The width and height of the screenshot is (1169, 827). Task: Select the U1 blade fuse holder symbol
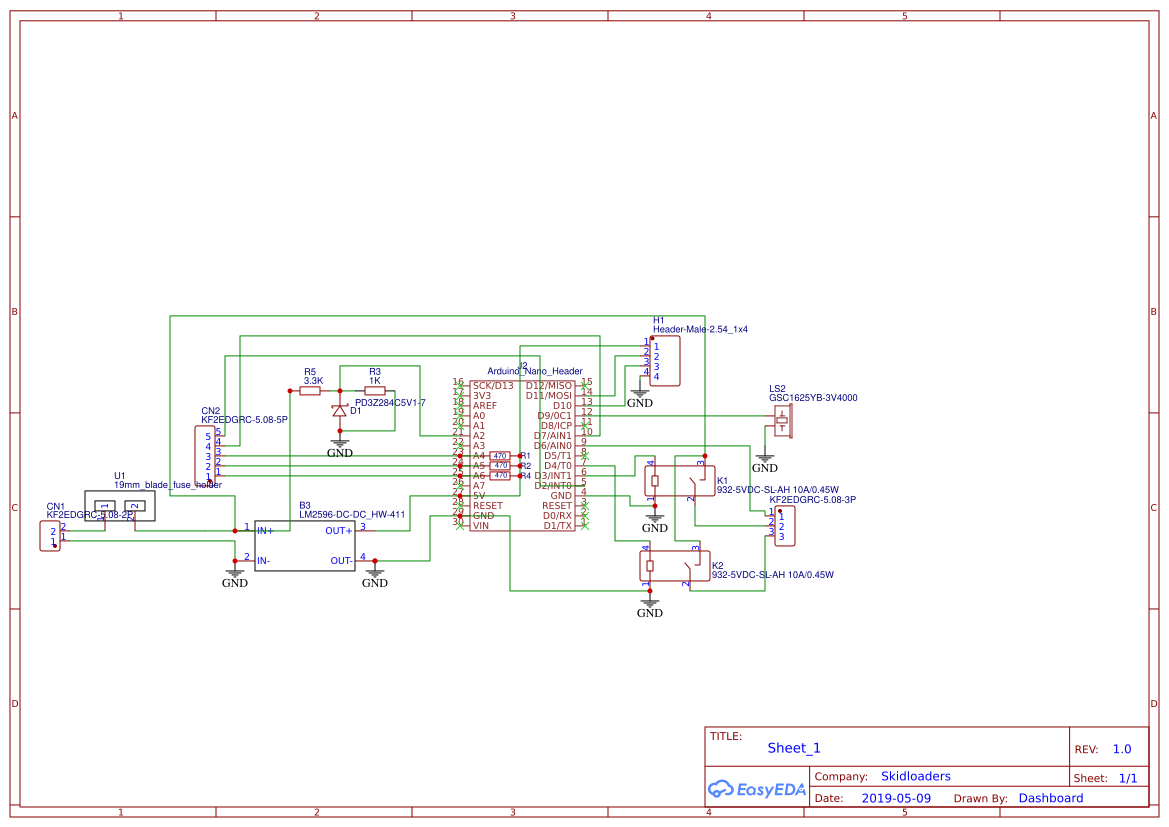pos(120,505)
